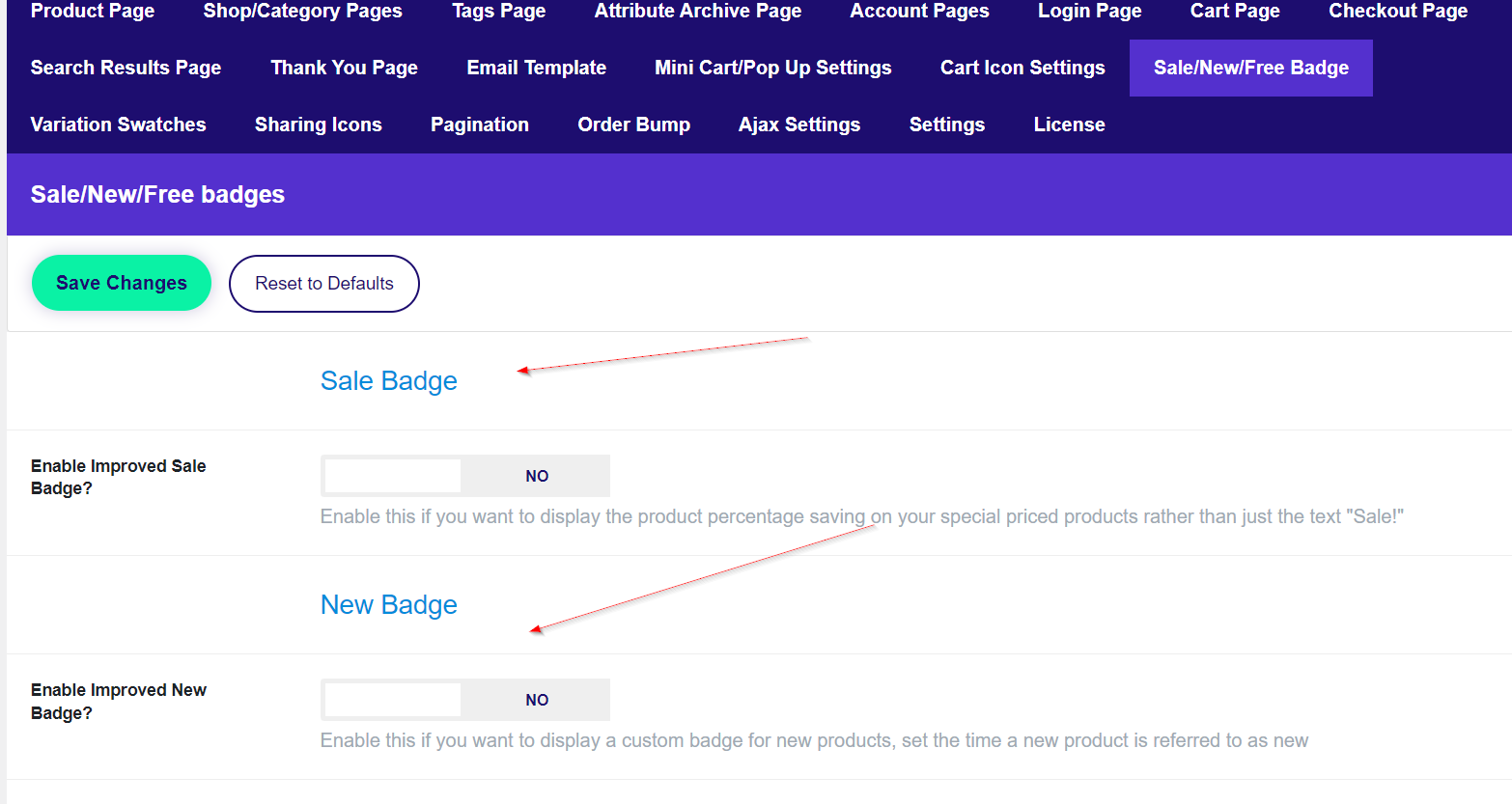Open the Order Bump tab
Image resolution: width=1512 pixels, height=804 pixels.
633,125
